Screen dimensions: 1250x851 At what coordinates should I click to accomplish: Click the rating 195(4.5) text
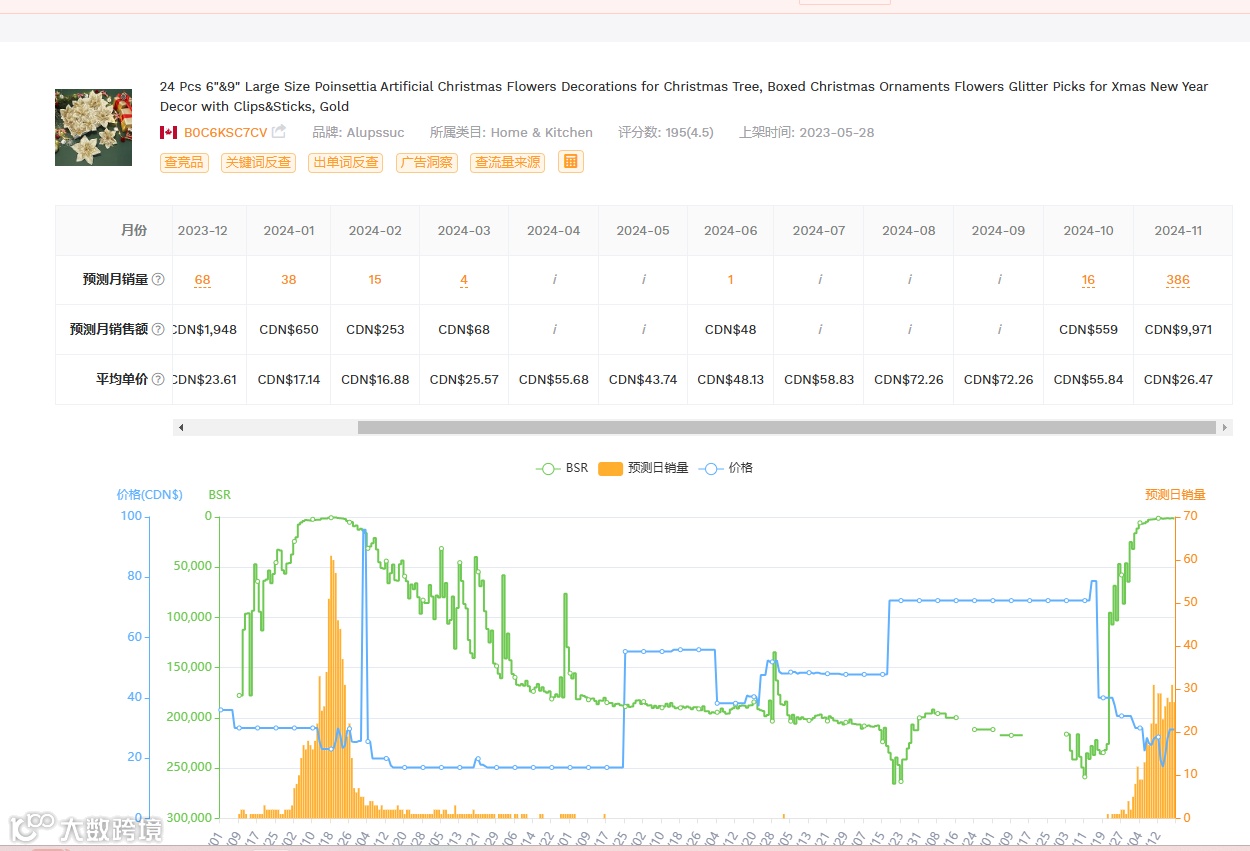(x=689, y=132)
